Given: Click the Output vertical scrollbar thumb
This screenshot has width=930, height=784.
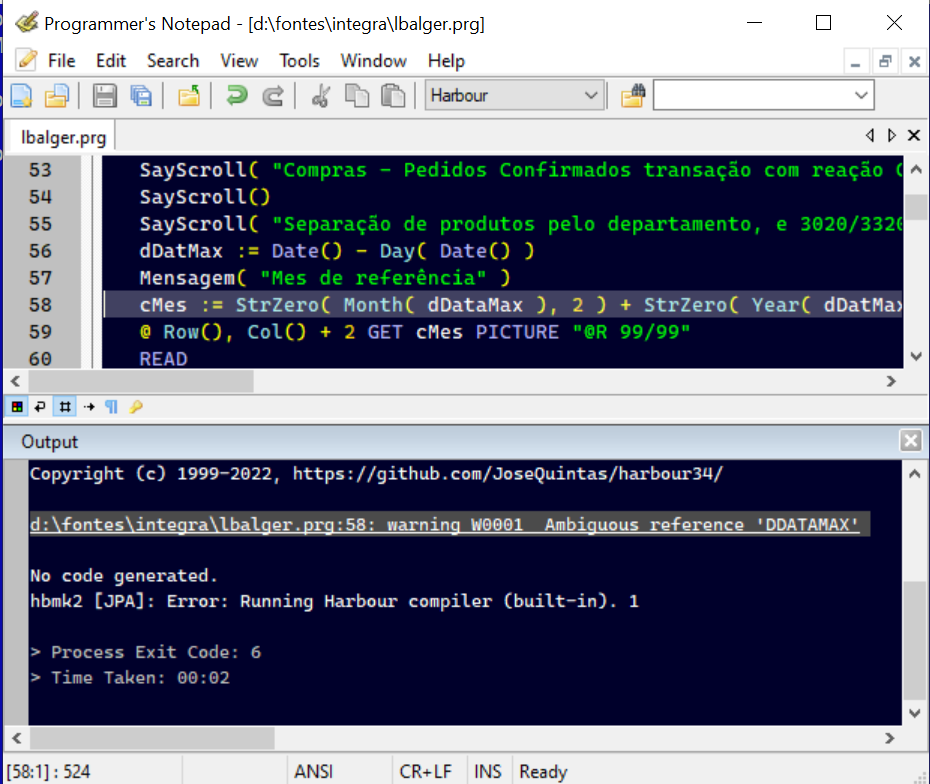Looking at the screenshot, I should point(915,640).
